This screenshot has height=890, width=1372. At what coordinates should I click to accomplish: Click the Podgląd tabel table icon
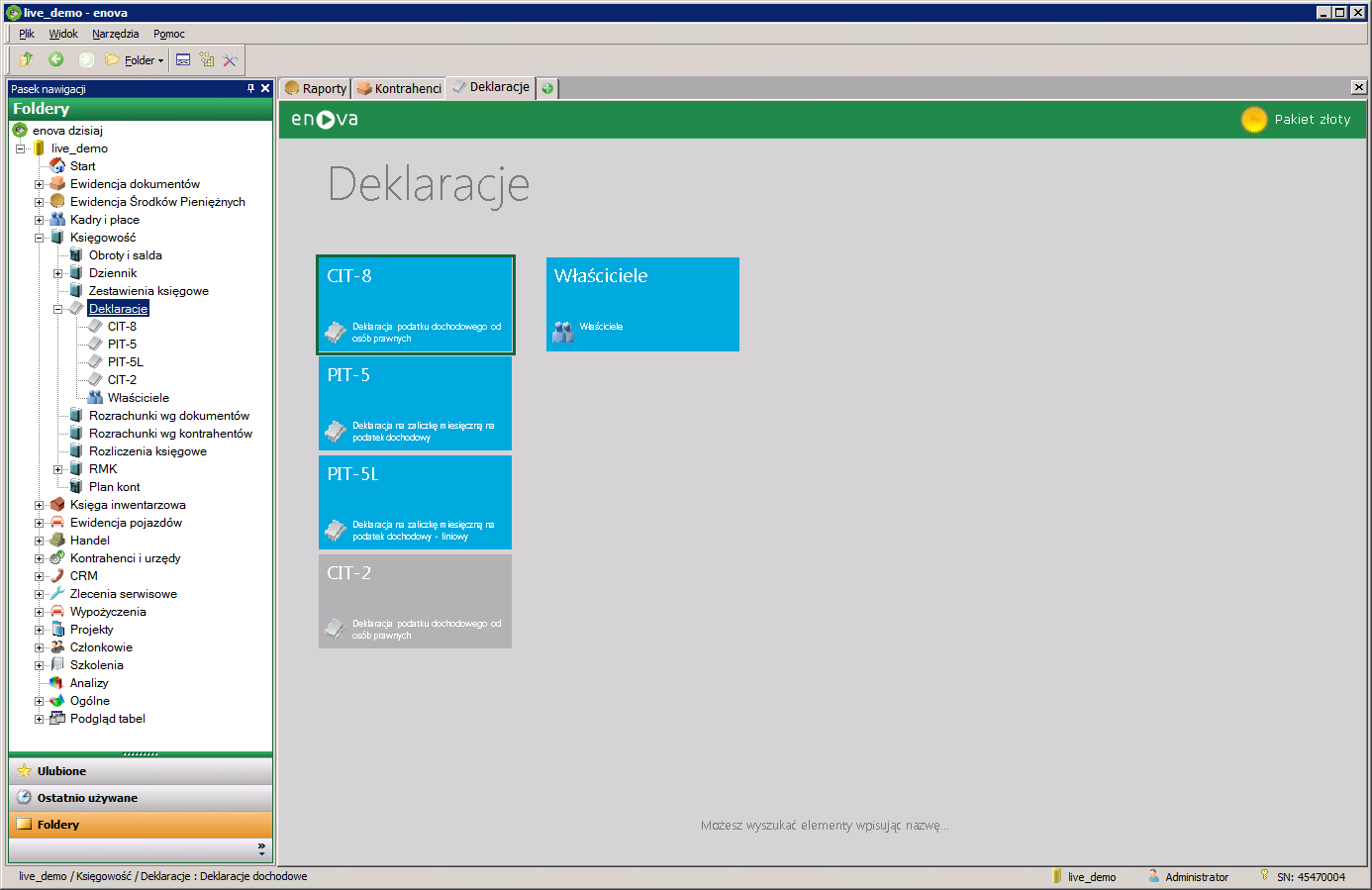click(x=57, y=719)
